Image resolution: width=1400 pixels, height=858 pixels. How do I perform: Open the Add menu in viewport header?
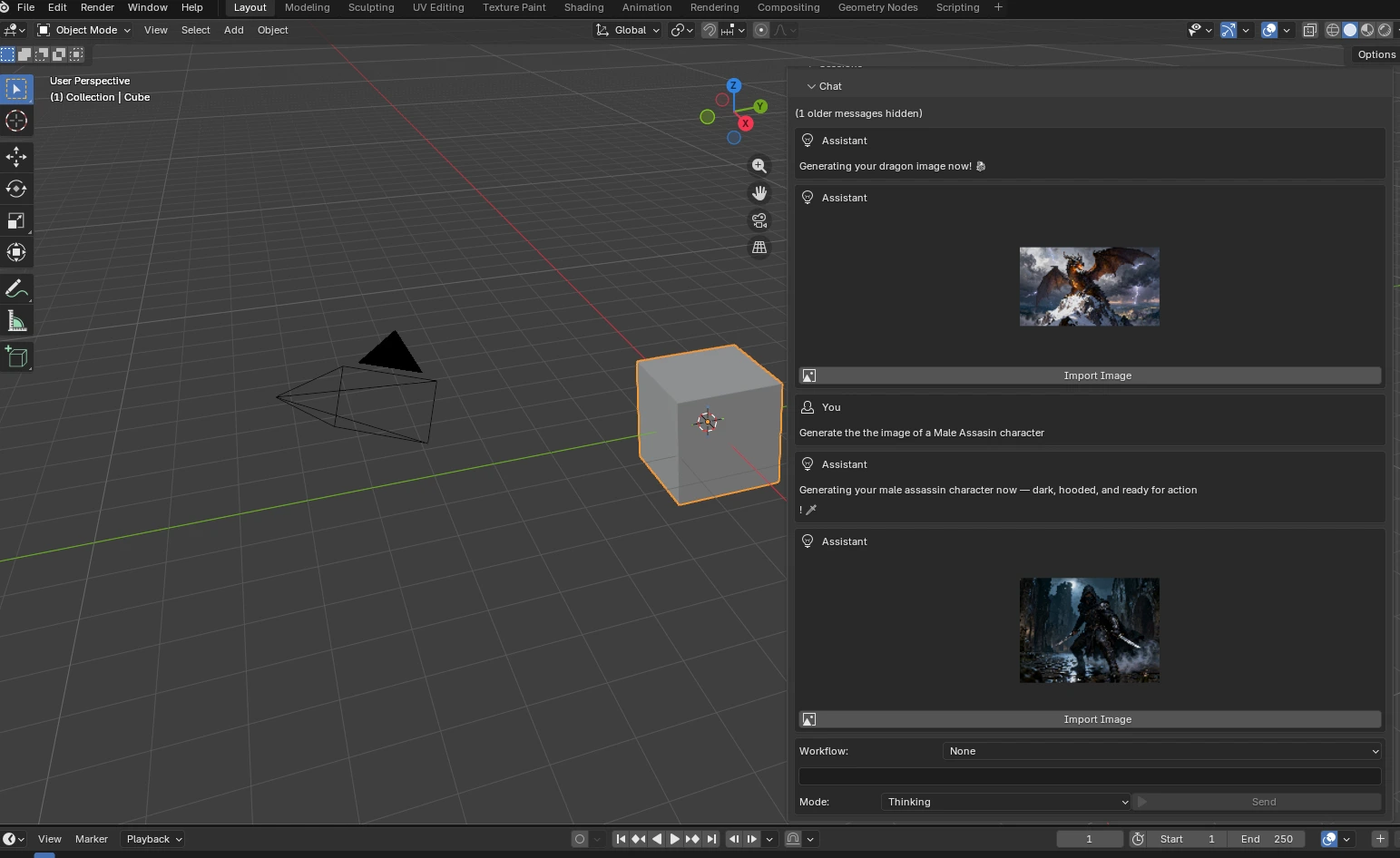(x=234, y=30)
